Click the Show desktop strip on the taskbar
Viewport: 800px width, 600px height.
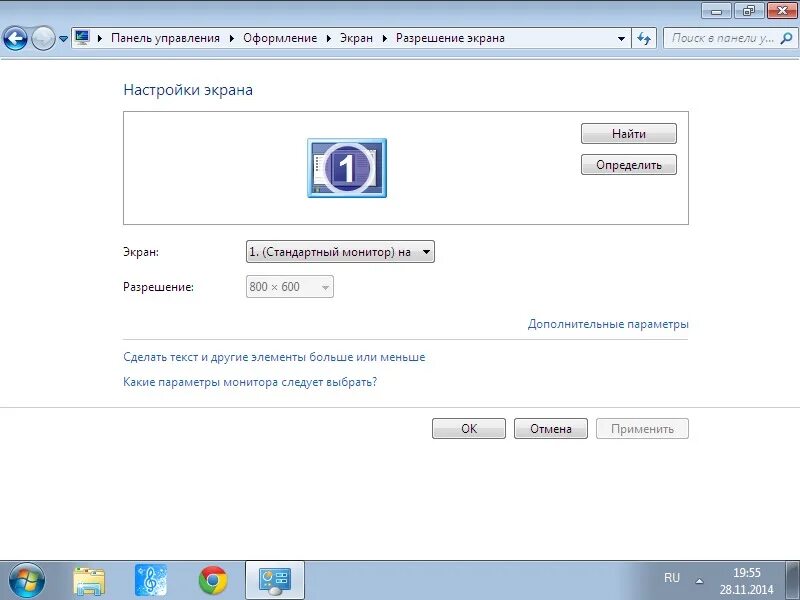[794, 580]
